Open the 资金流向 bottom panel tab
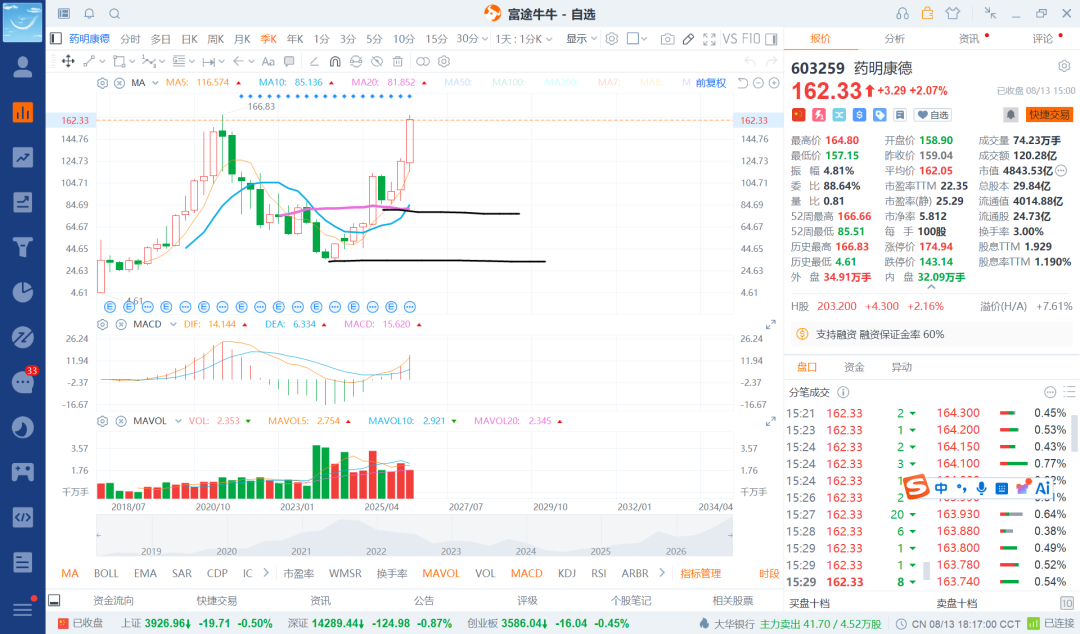This screenshot has height=634, width=1080. tap(113, 600)
